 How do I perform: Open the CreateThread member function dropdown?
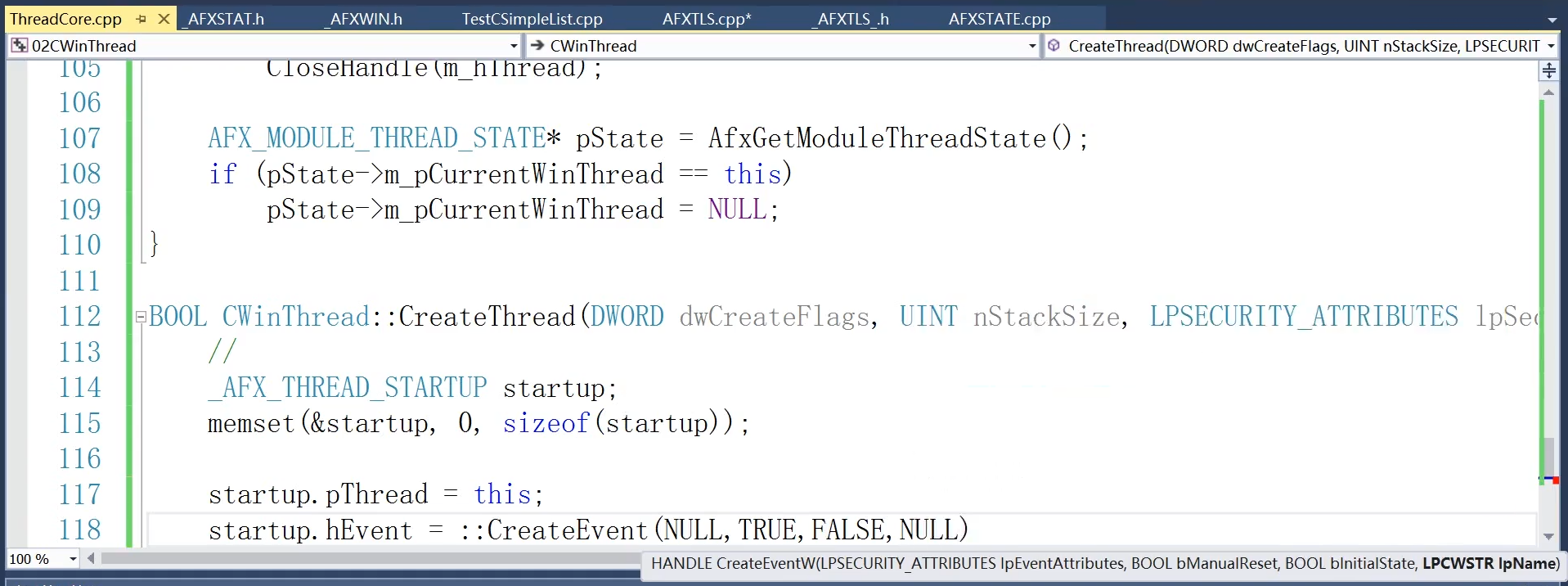pos(1551,46)
